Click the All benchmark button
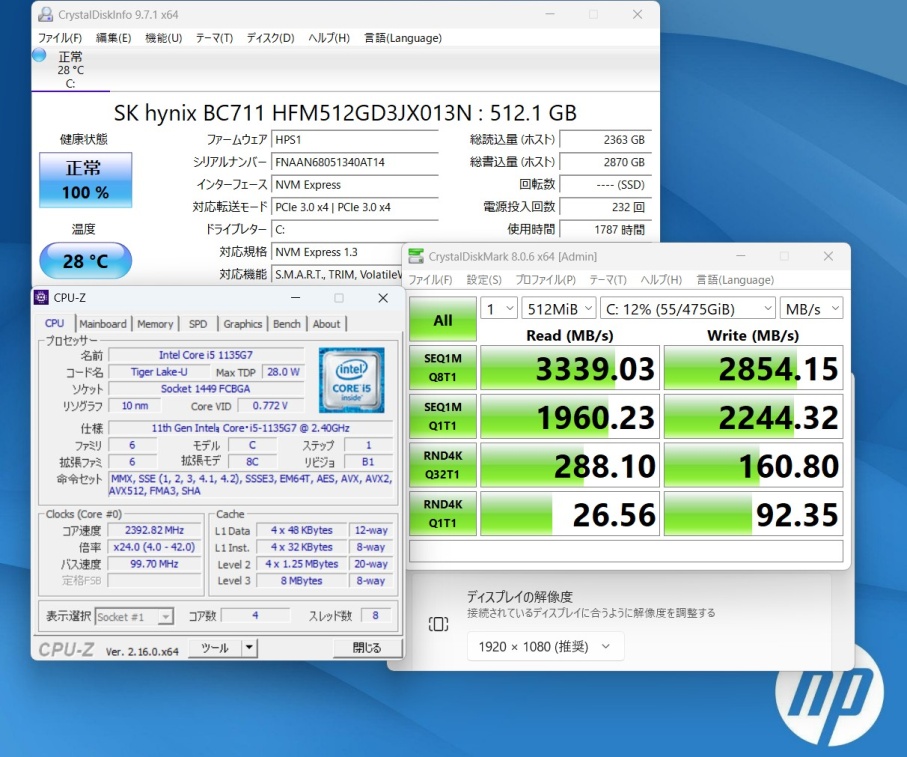 pos(443,320)
